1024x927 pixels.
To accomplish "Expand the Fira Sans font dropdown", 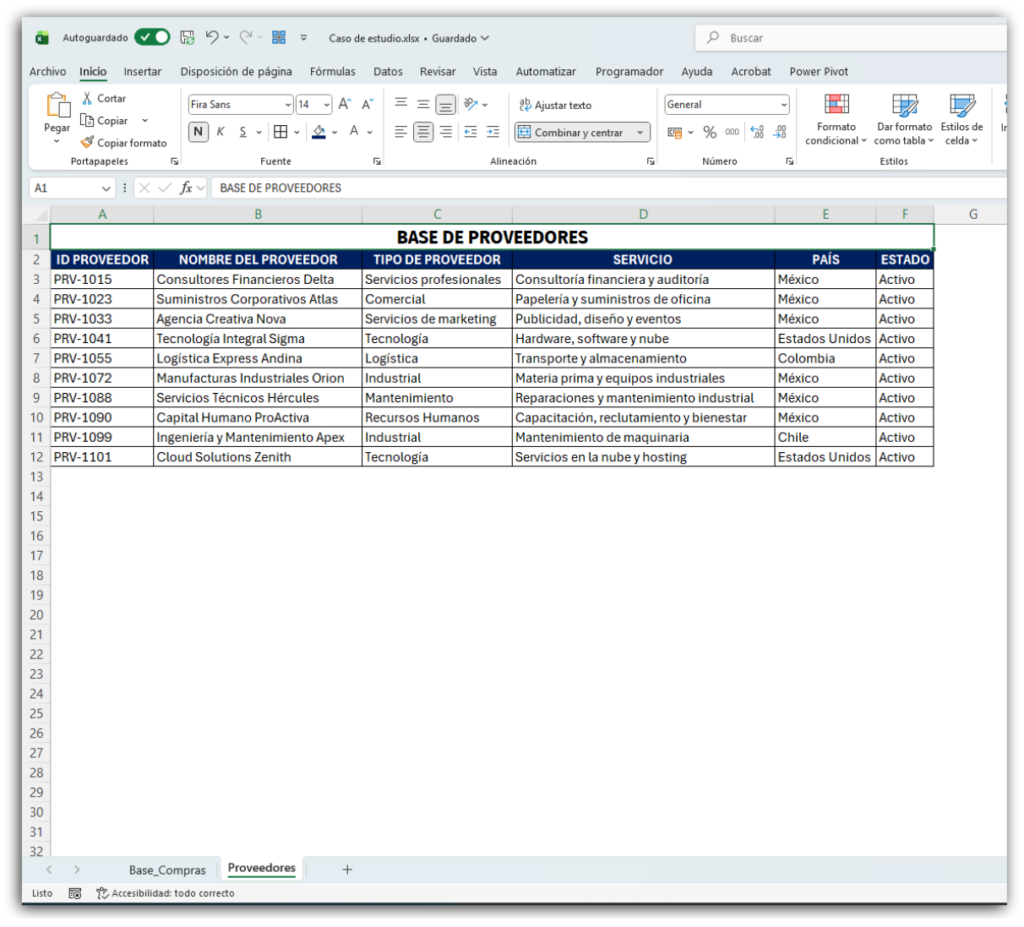I will (x=288, y=105).
